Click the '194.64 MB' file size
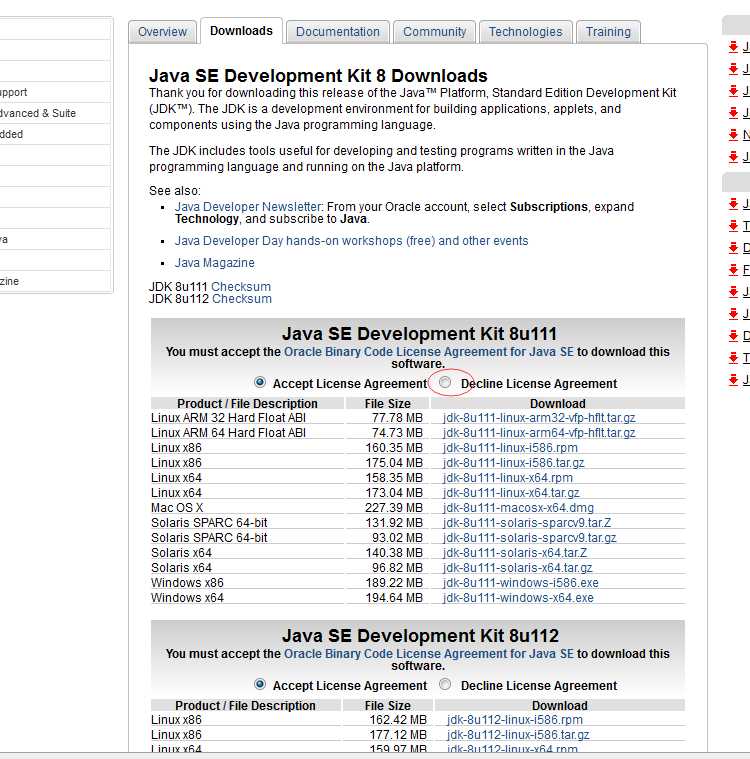The height and width of the screenshot is (759, 750). point(394,598)
